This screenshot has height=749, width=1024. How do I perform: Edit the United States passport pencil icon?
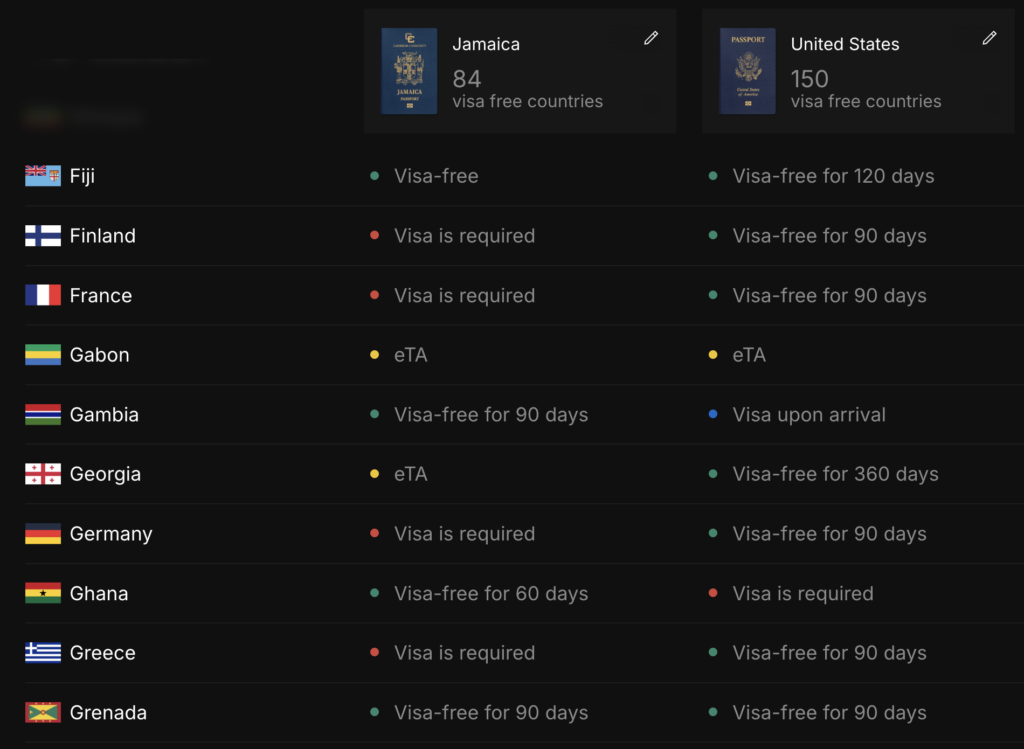click(x=989, y=38)
